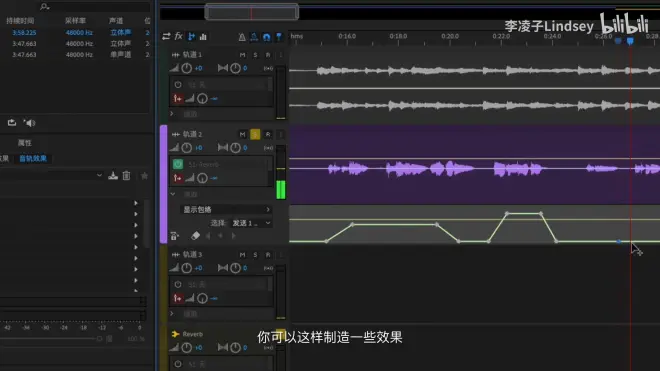Click the pan knob of 轨道 2

point(235,148)
